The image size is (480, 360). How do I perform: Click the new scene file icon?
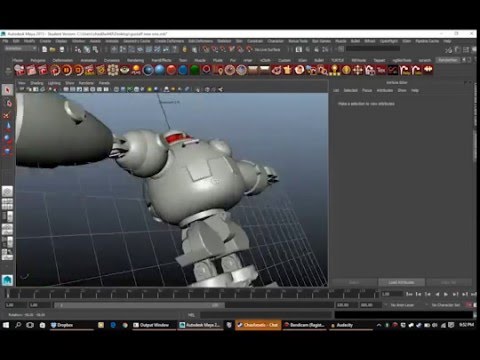(x=44, y=49)
